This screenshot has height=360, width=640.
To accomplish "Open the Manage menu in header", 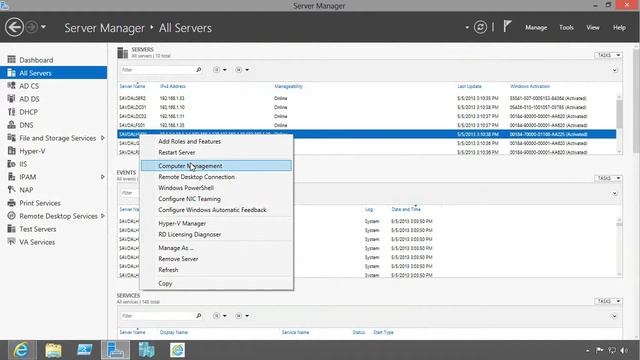I will (536, 27).
